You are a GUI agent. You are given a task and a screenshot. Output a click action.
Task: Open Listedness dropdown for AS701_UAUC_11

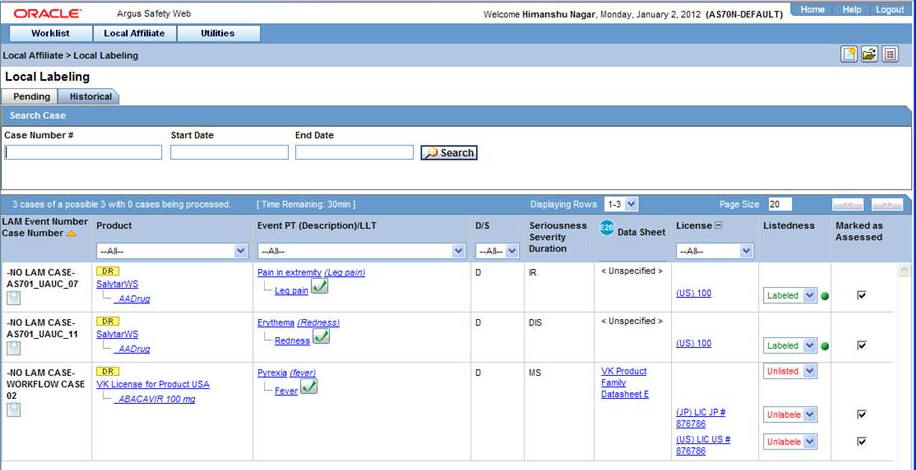[x=790, y=346]
